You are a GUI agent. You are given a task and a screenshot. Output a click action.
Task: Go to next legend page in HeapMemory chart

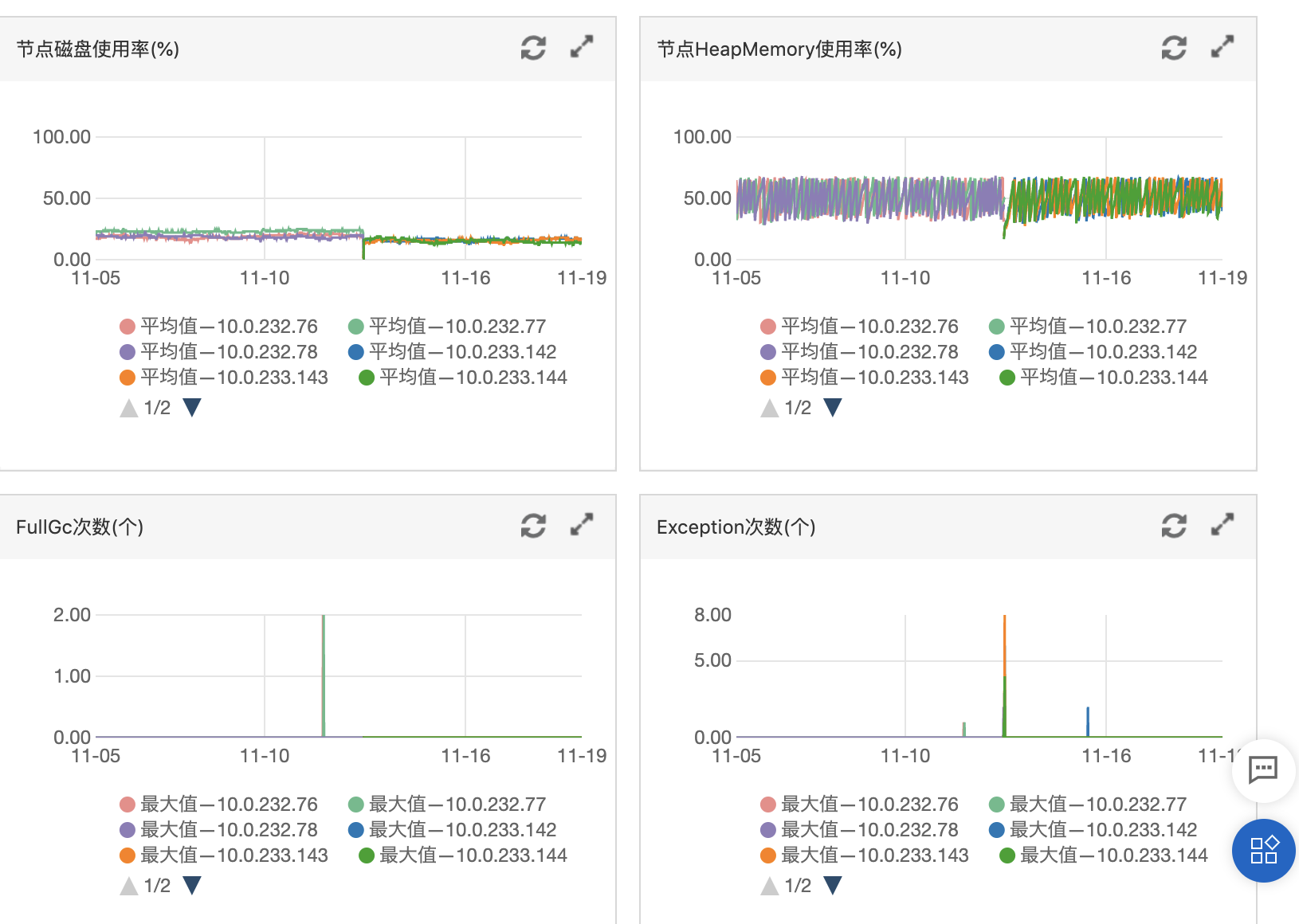[x=833, y=408]
